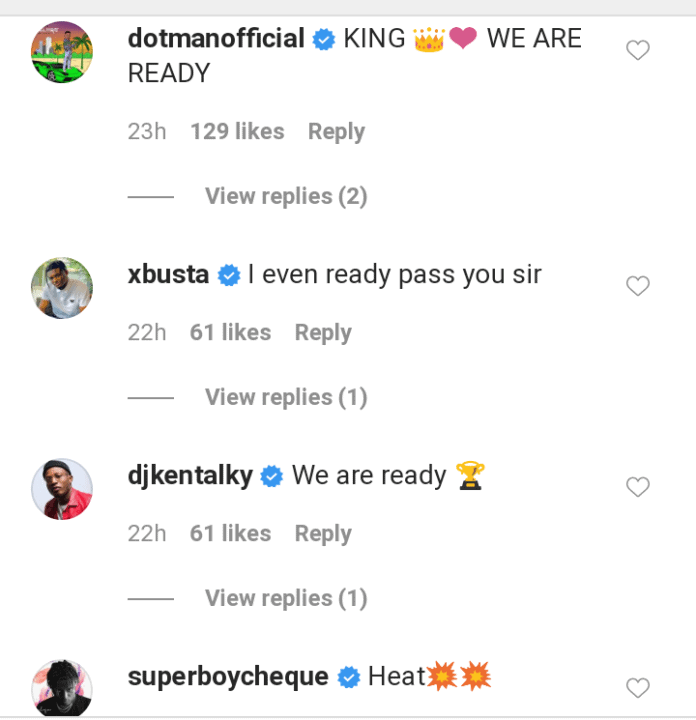Open dotmanofficial's profile picture
Screen dimensions: 696x720
[x=62, y=52]
